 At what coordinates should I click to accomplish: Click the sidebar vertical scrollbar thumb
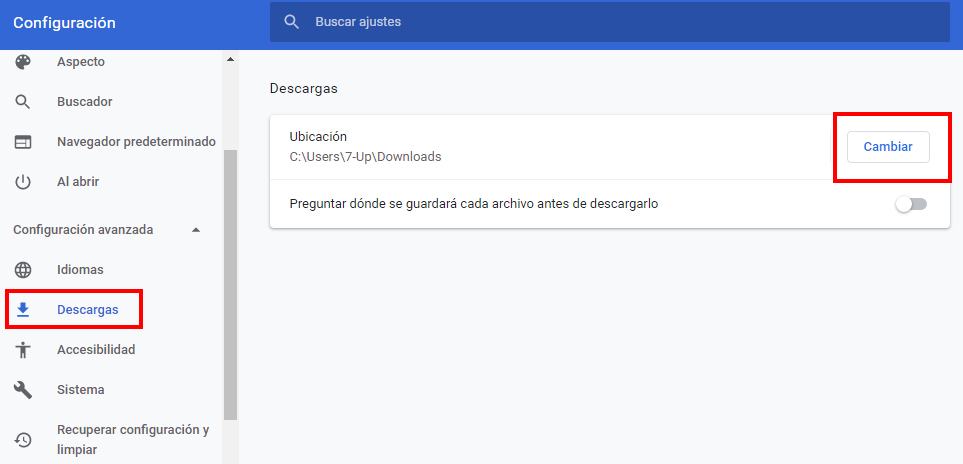click(x=230, y=284)
